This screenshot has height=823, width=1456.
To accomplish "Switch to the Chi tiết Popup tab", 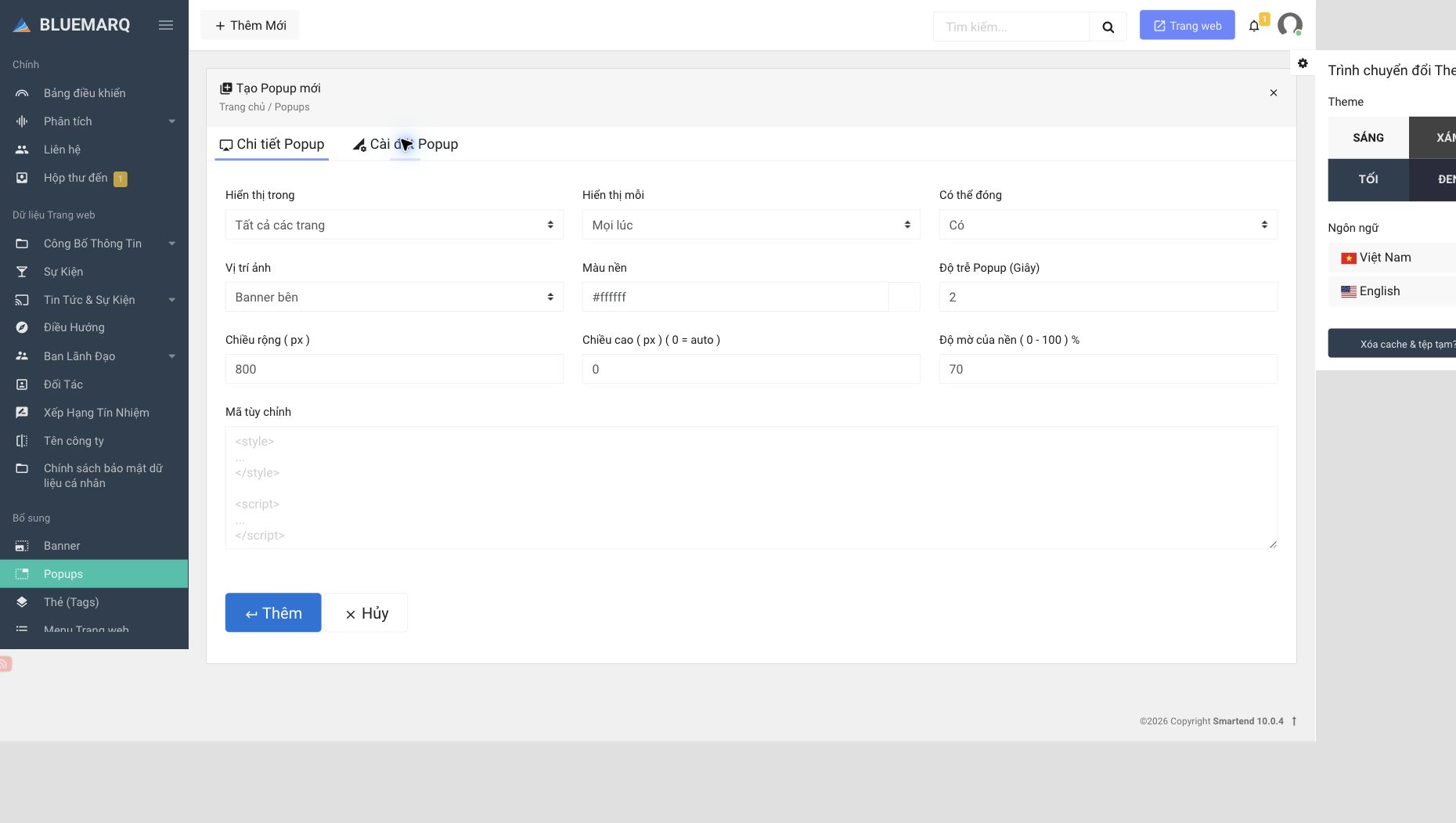I will coord(272,144).
